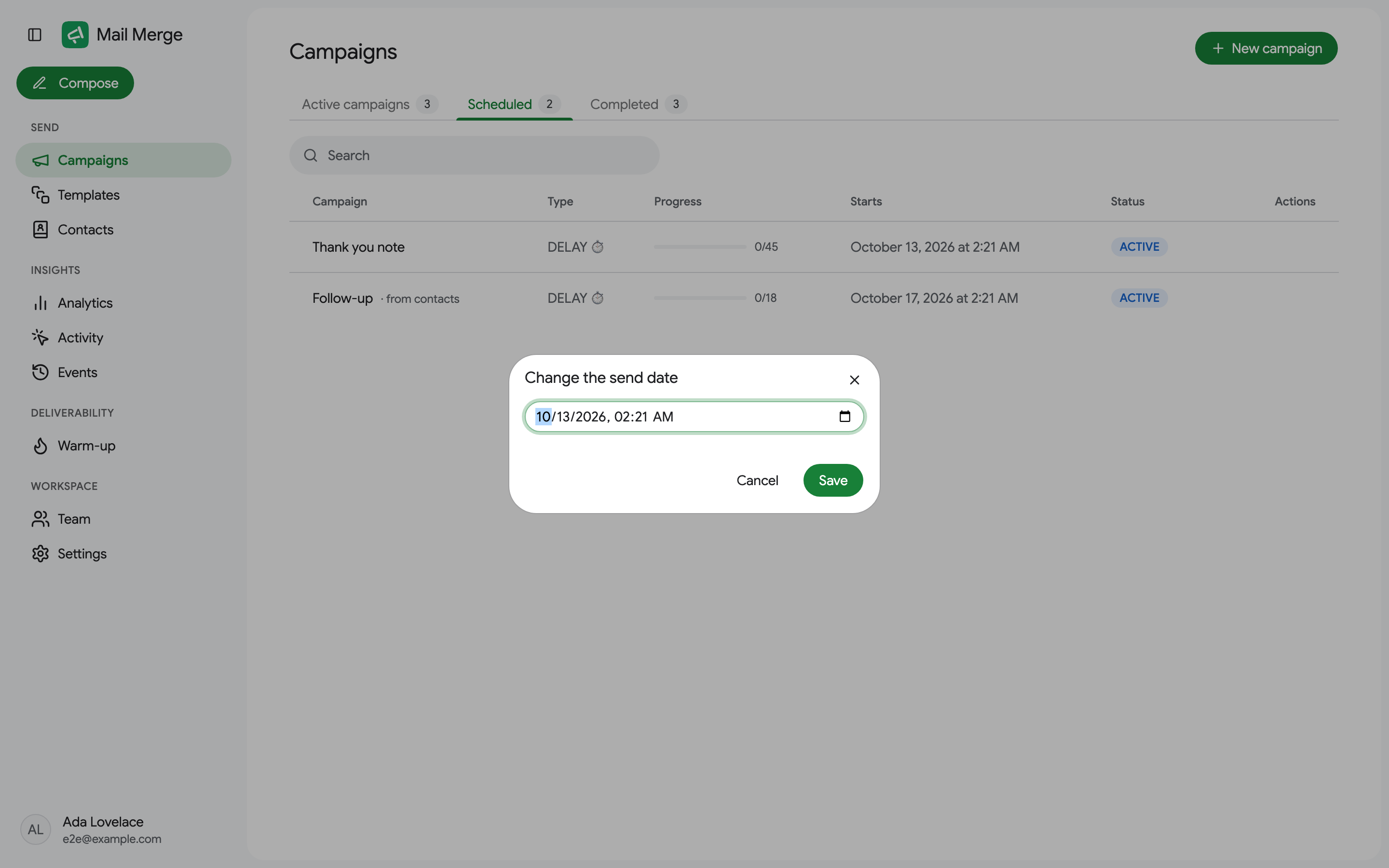Click the "October 17, 2026 at 2:21 AM" start date

click(934, 298)
